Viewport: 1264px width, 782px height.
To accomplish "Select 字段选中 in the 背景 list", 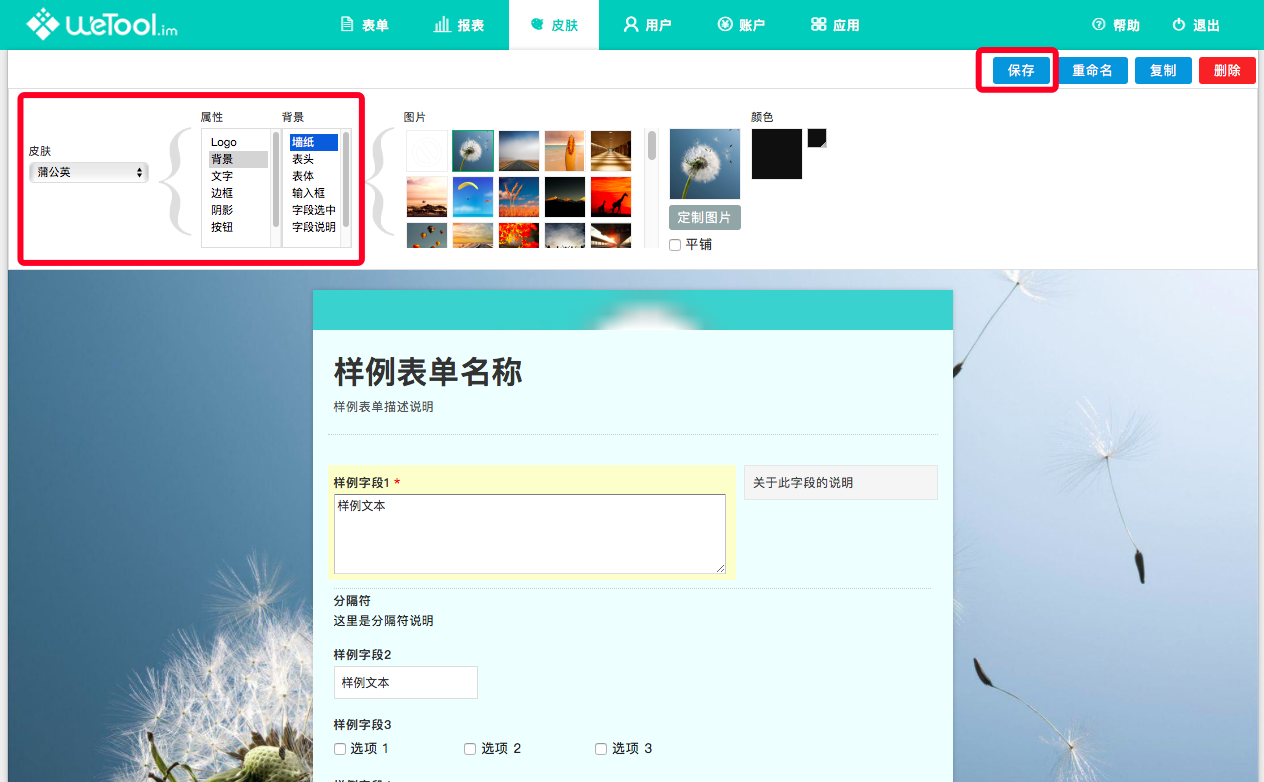I will [314, 210].
